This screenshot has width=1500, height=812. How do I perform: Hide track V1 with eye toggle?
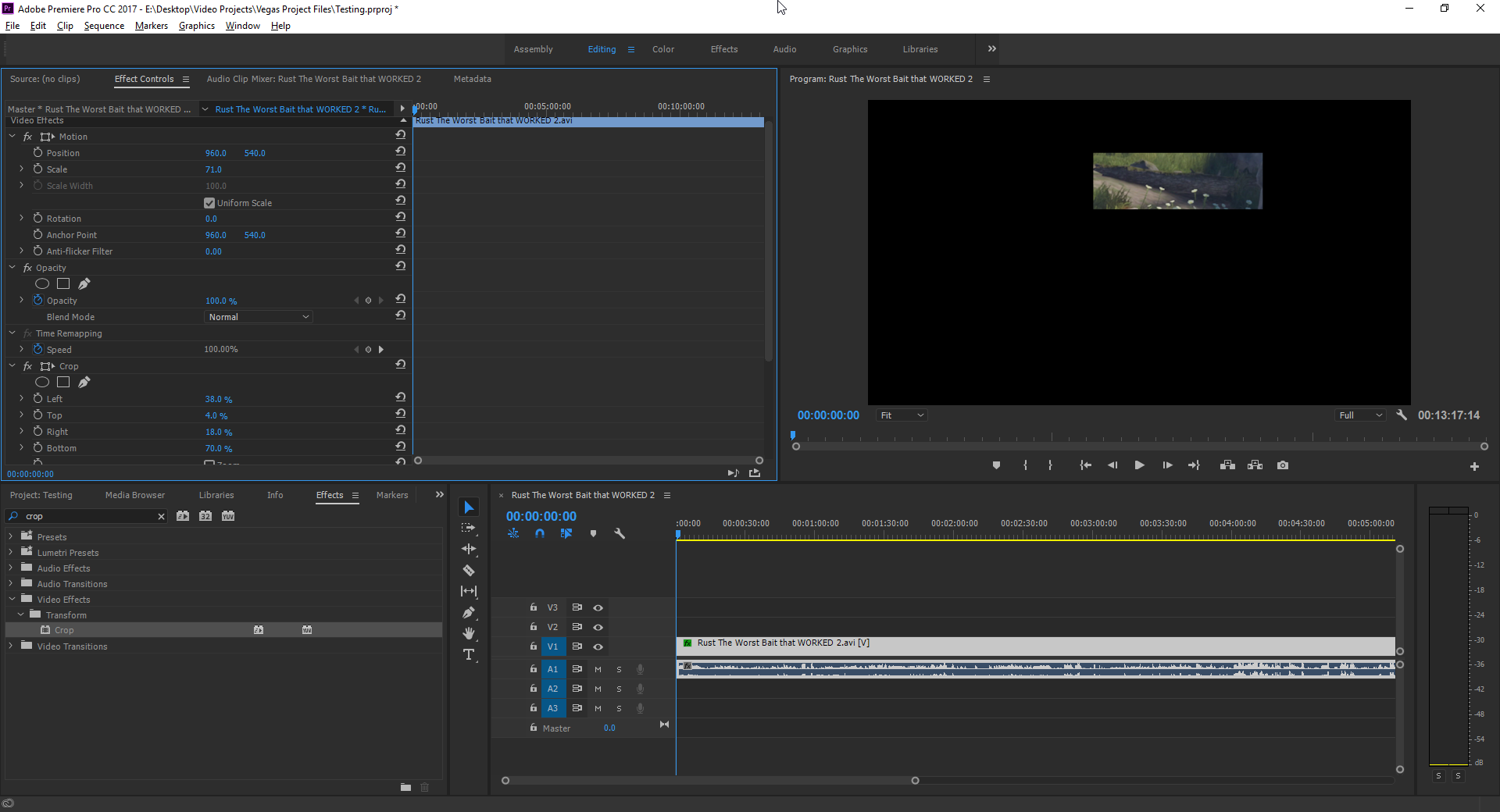point(598,646)
